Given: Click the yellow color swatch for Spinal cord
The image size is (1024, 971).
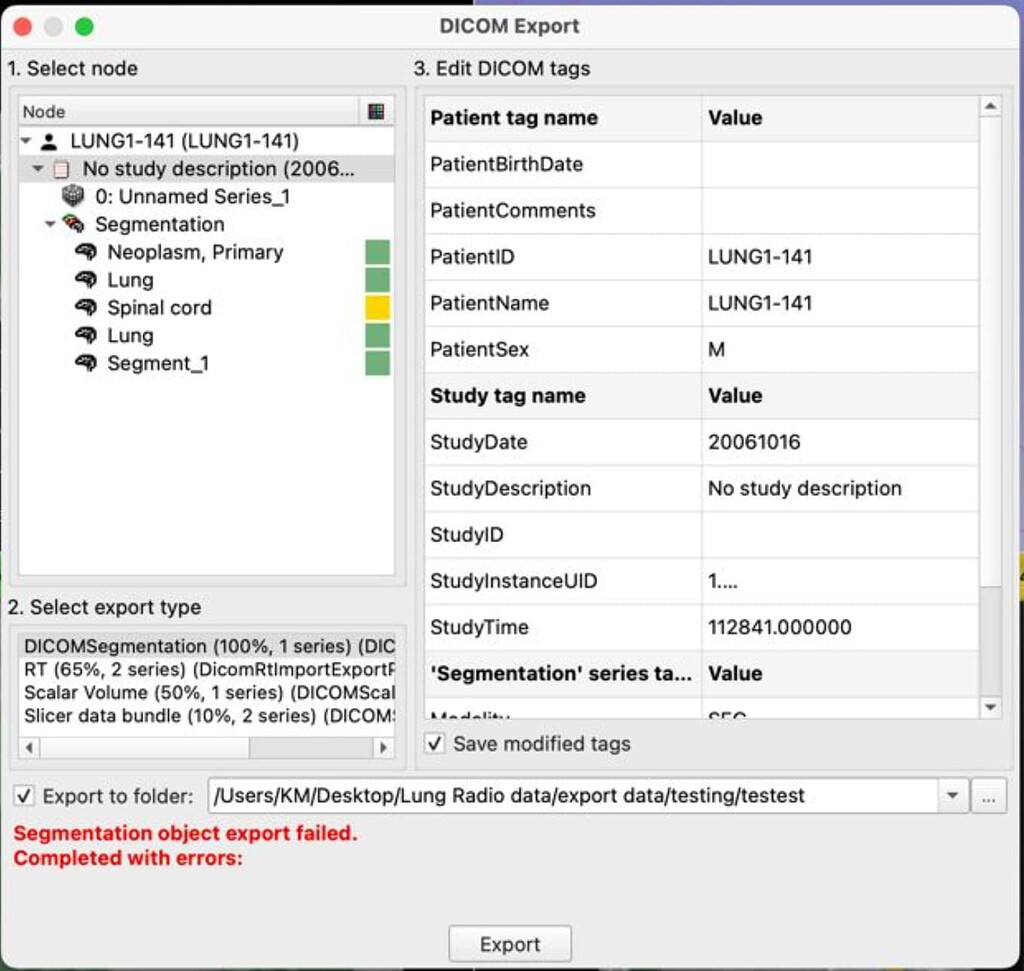Looking at the screenshot, I should pyautogui.click(x=377, y=308).
